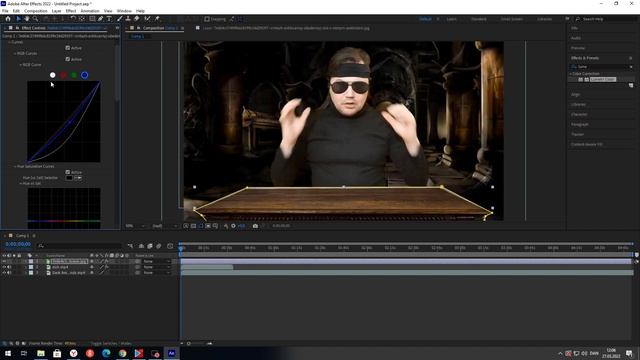Select the Type text tool

pos(109,19)
